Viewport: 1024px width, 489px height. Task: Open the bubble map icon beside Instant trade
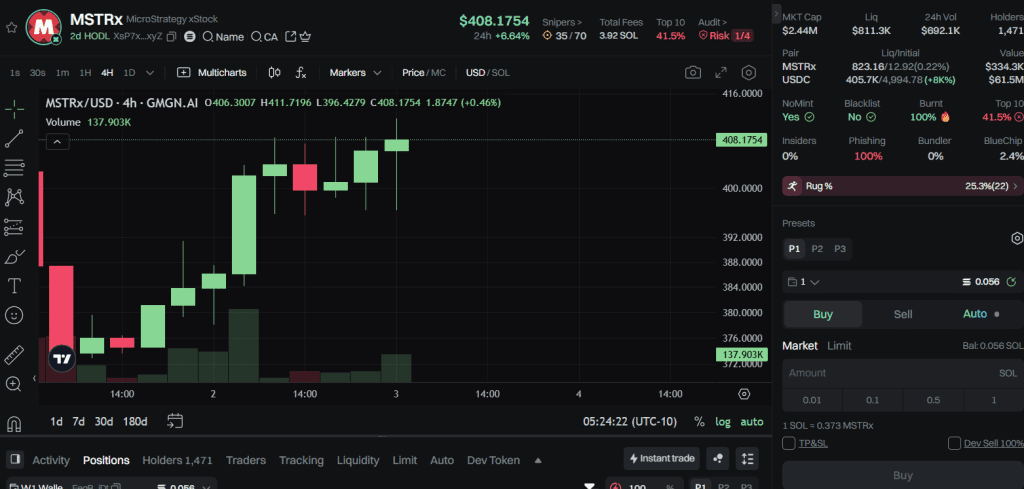[718, 459]
